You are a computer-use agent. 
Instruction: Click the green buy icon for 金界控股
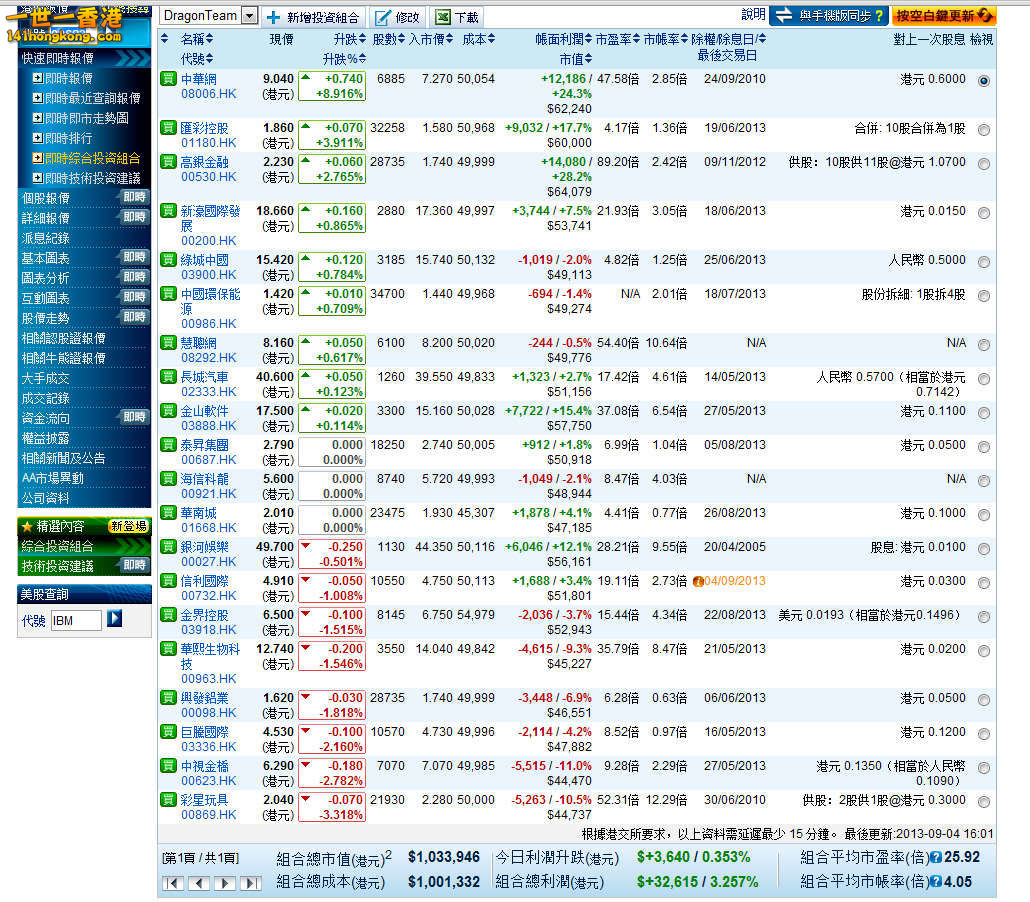point(168,615)
